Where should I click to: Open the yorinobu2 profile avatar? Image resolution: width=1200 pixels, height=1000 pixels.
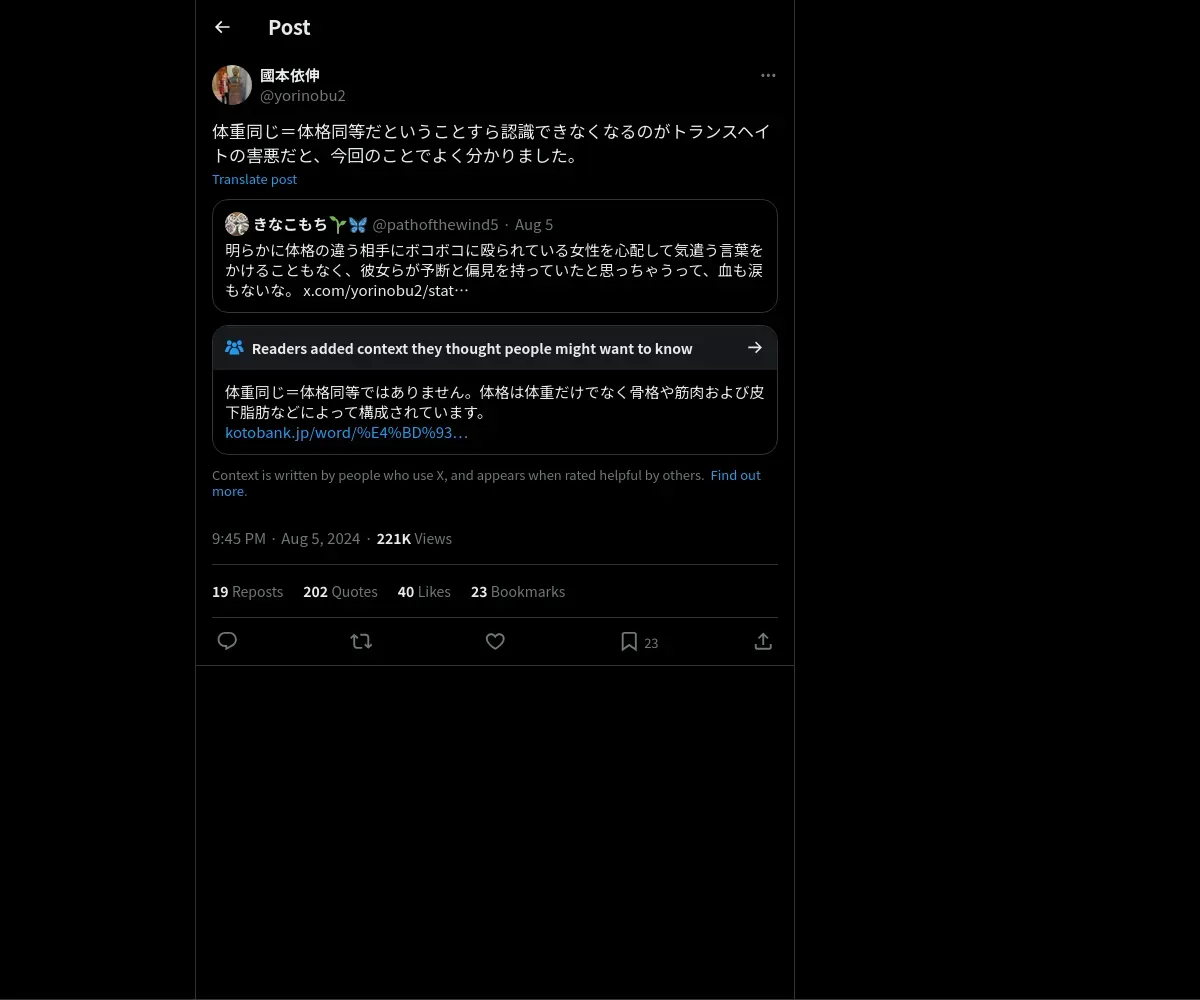pyautogui.click(x=232, y=85)
